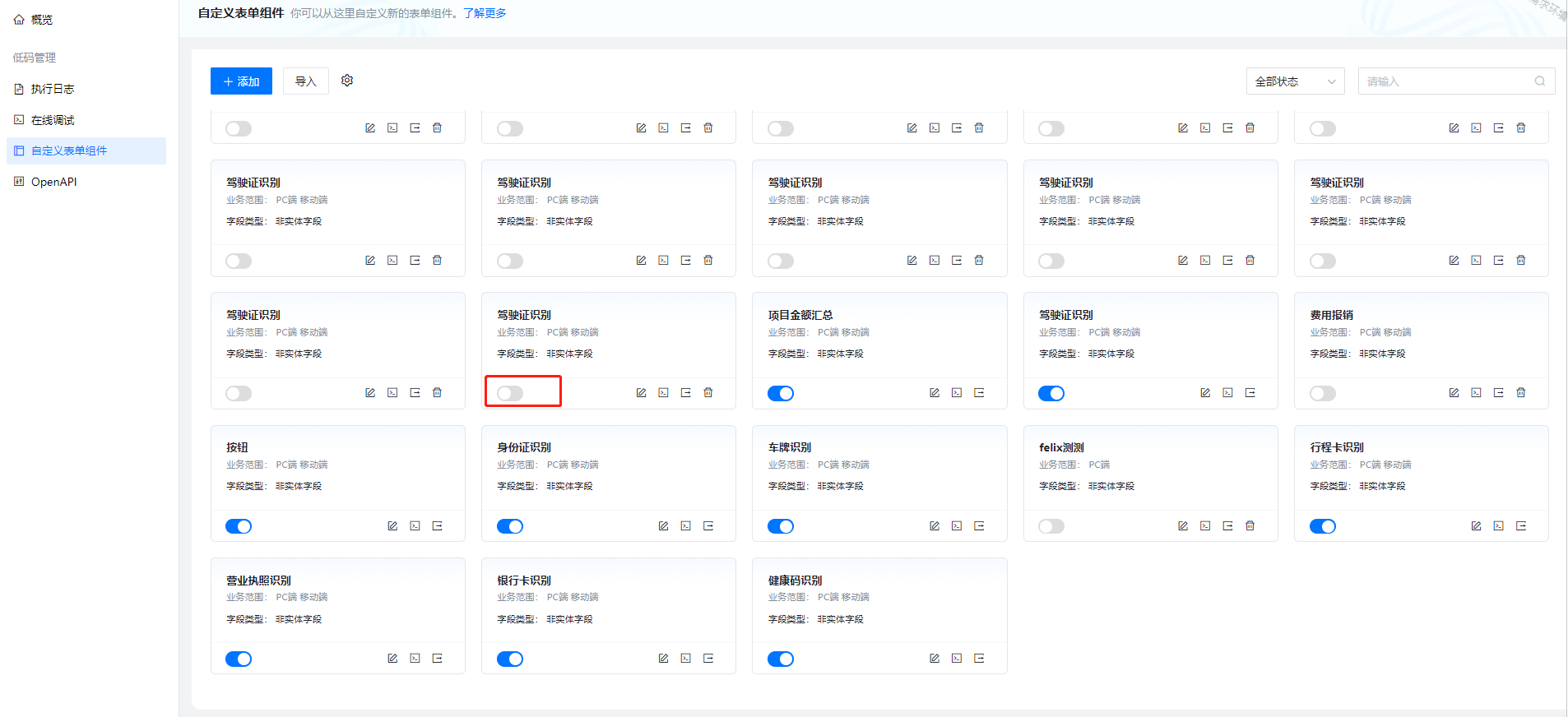Disable the 身份证识别 component toggle
Screen dimensions: 1568x717
tap(510, 526)
